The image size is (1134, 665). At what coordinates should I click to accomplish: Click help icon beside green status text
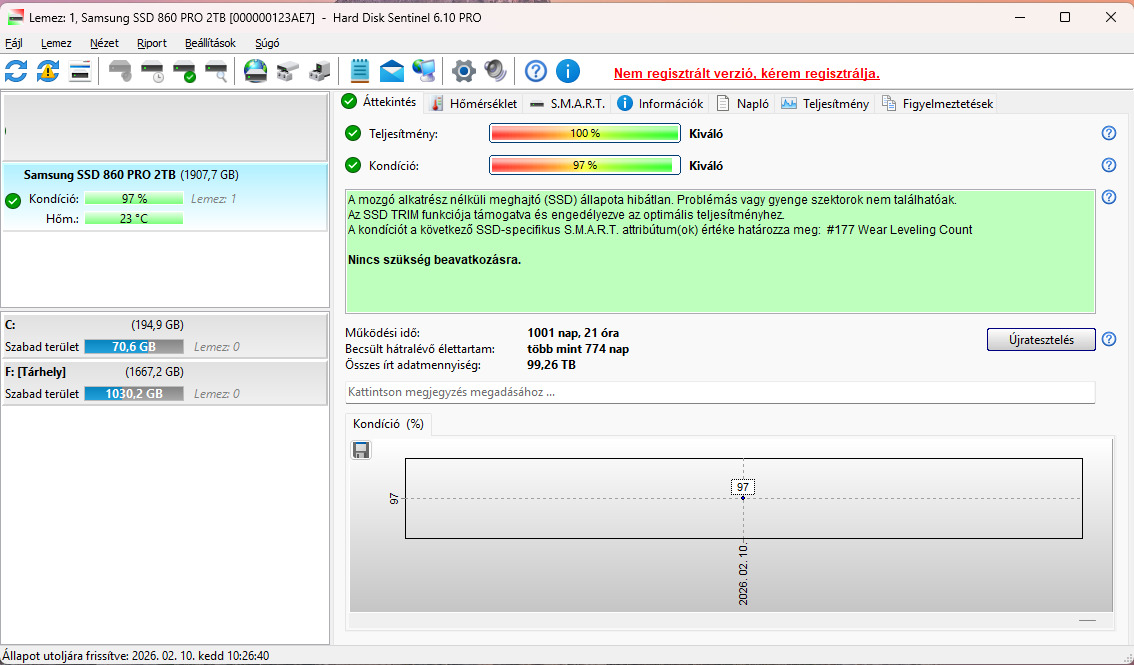tap(1109, 197)
